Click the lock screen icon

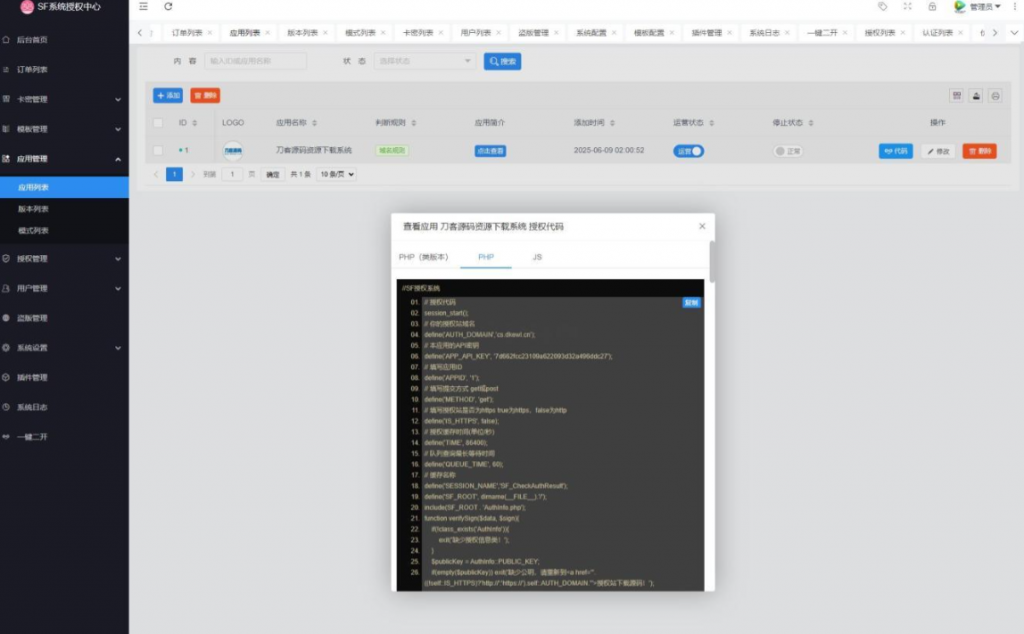click(932, 7)
